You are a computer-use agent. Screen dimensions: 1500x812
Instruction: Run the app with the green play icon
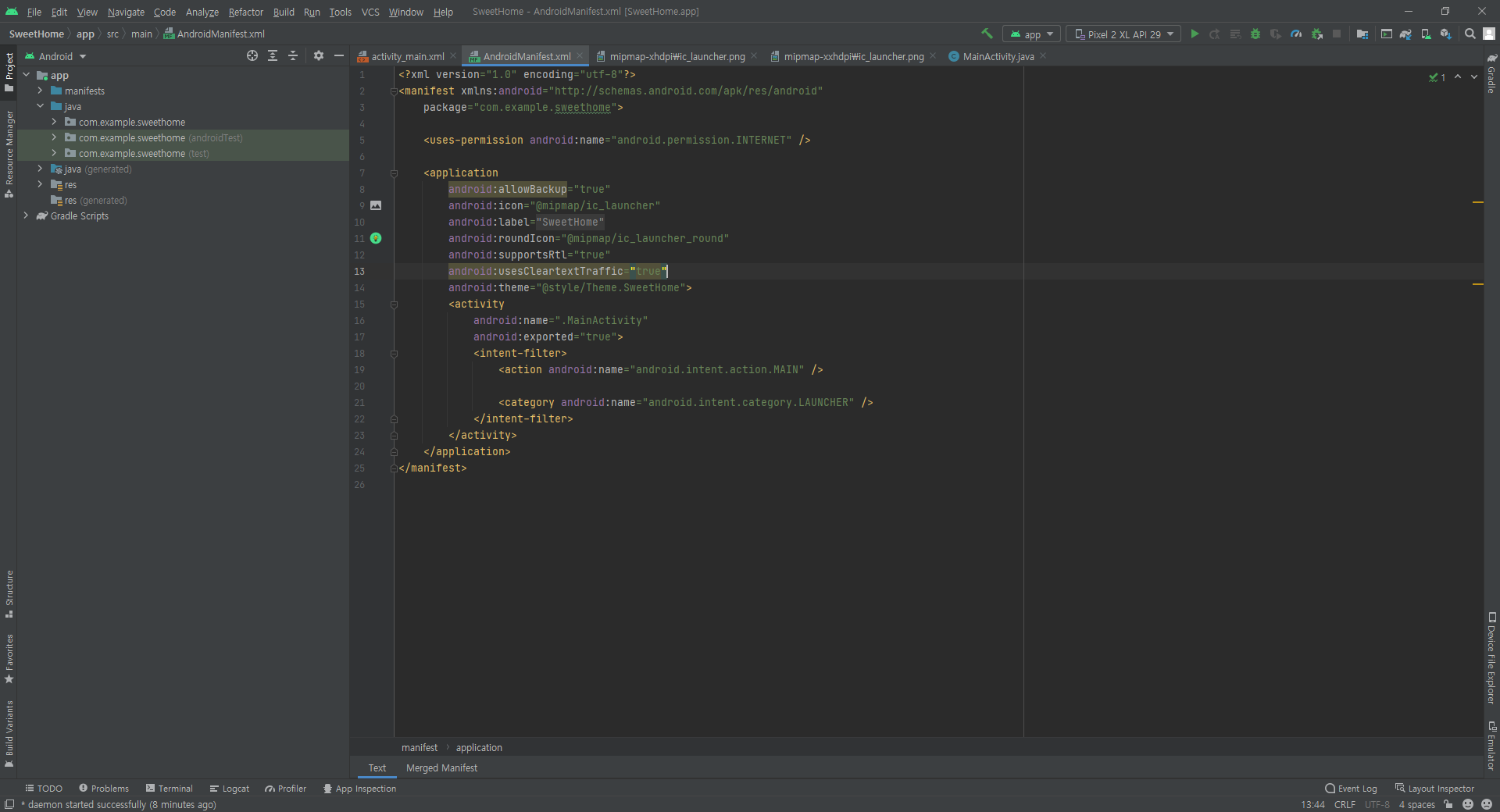(1195, 34)
